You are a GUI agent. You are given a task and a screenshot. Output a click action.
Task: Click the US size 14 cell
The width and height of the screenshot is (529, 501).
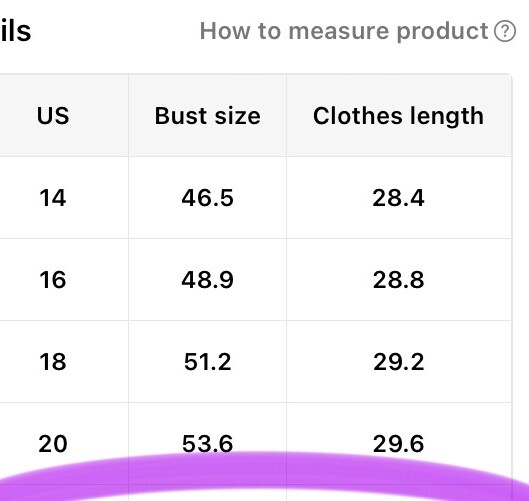(x=53, y=198)
